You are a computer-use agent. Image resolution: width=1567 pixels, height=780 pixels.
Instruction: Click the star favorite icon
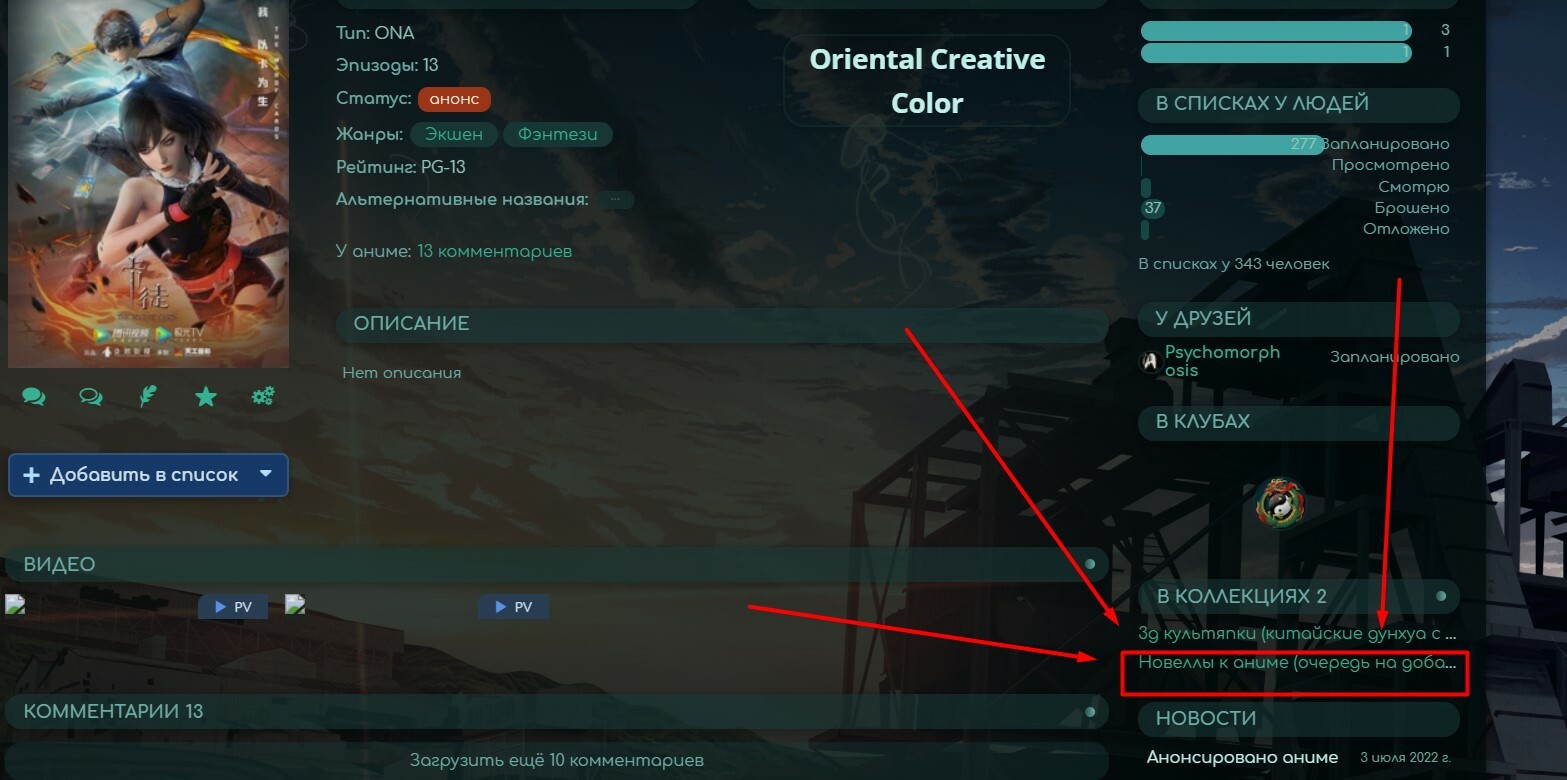[206, 397]
